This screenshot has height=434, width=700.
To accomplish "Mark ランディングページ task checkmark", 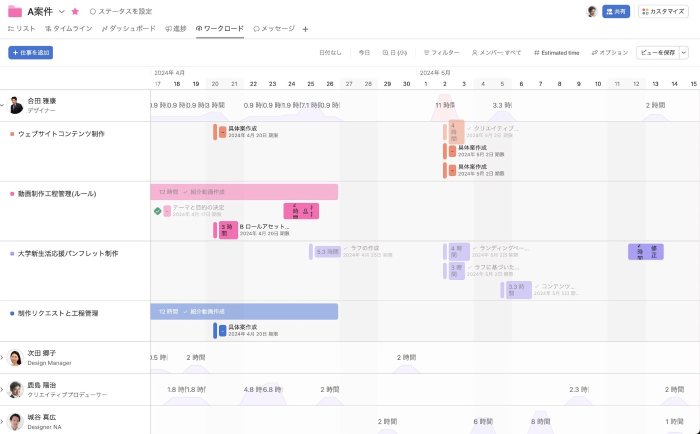I will tap(475, 247).
